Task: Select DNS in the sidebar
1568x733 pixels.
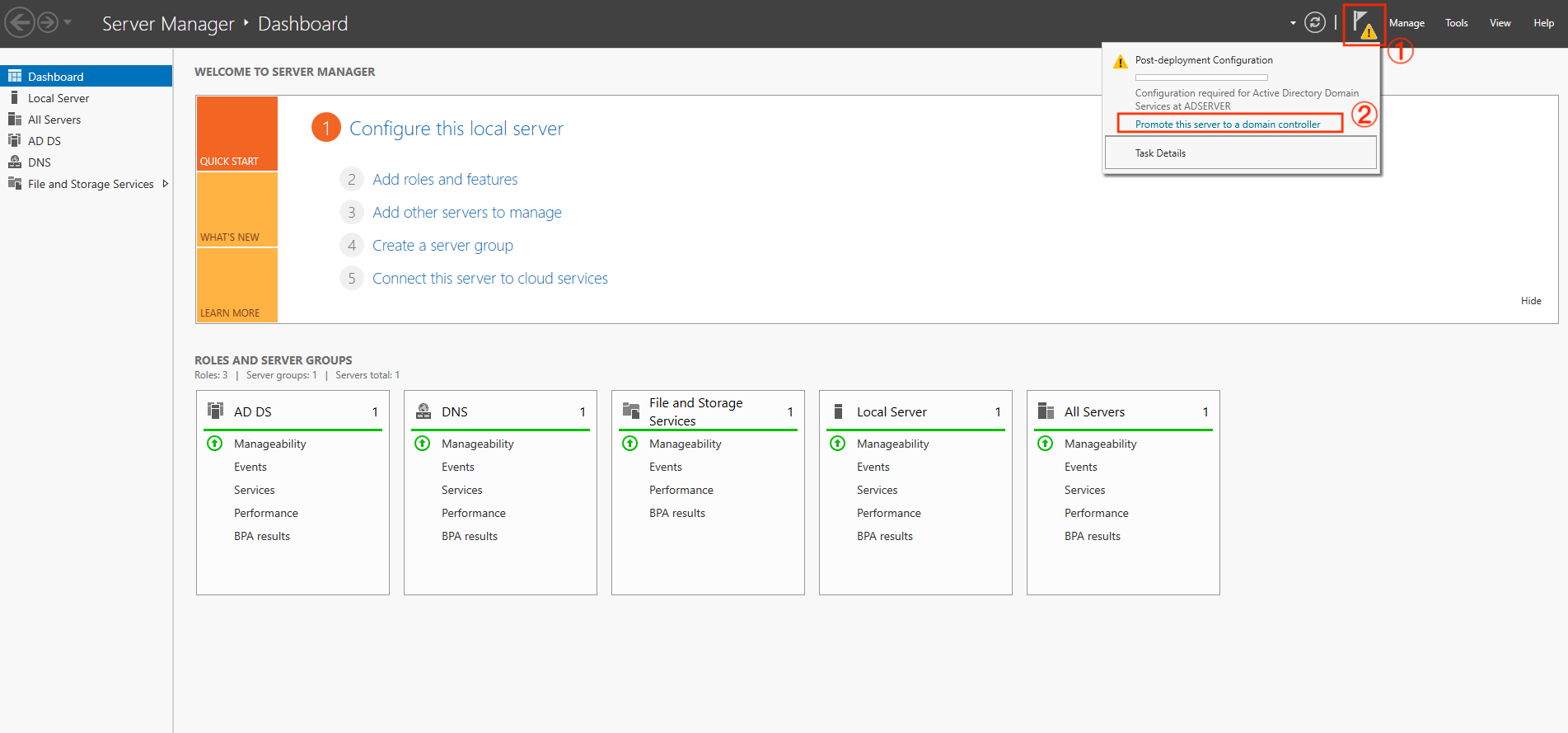Action: [86, 162]
